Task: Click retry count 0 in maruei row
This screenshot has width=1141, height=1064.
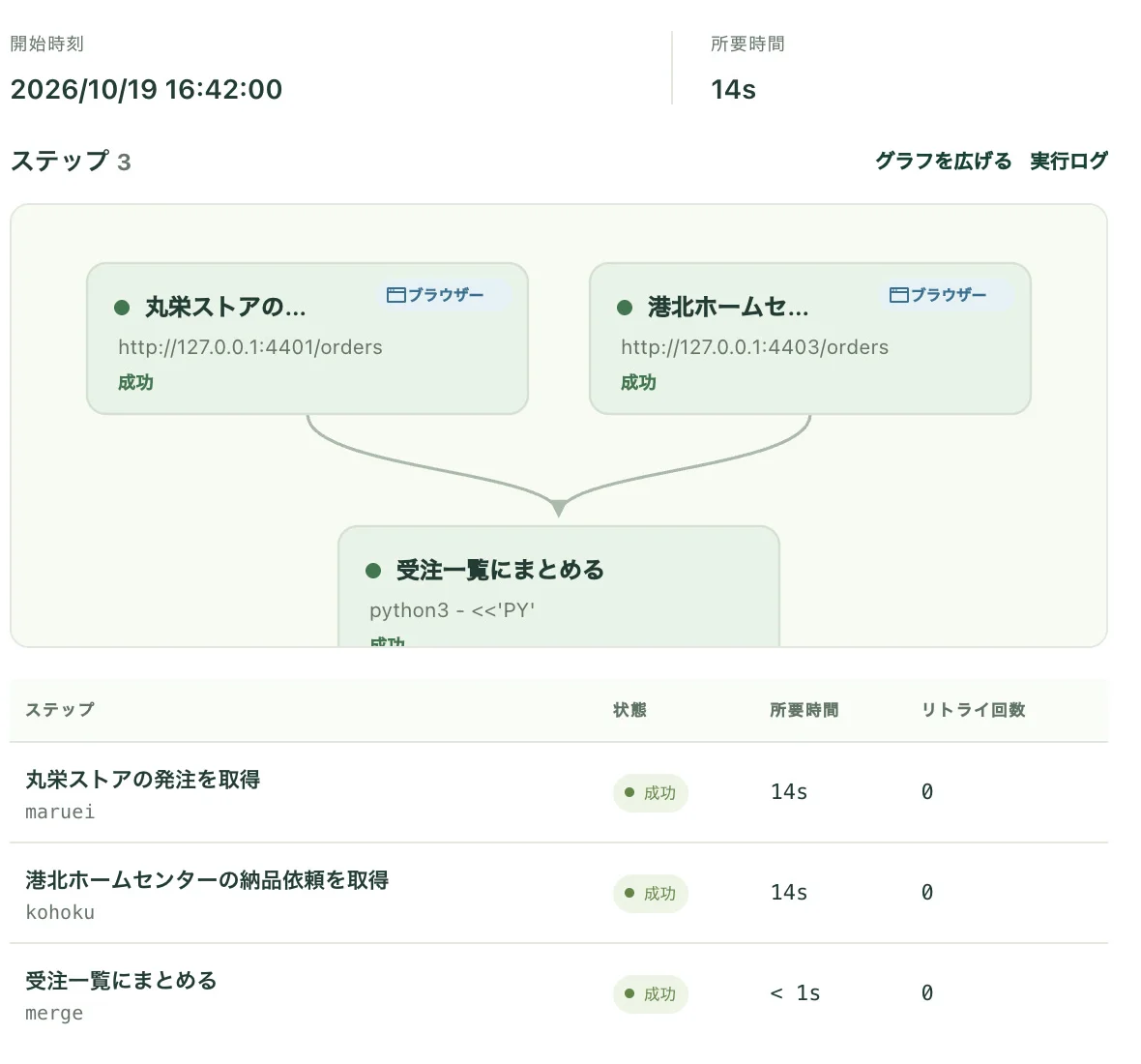Action: (x=927, y=792)
